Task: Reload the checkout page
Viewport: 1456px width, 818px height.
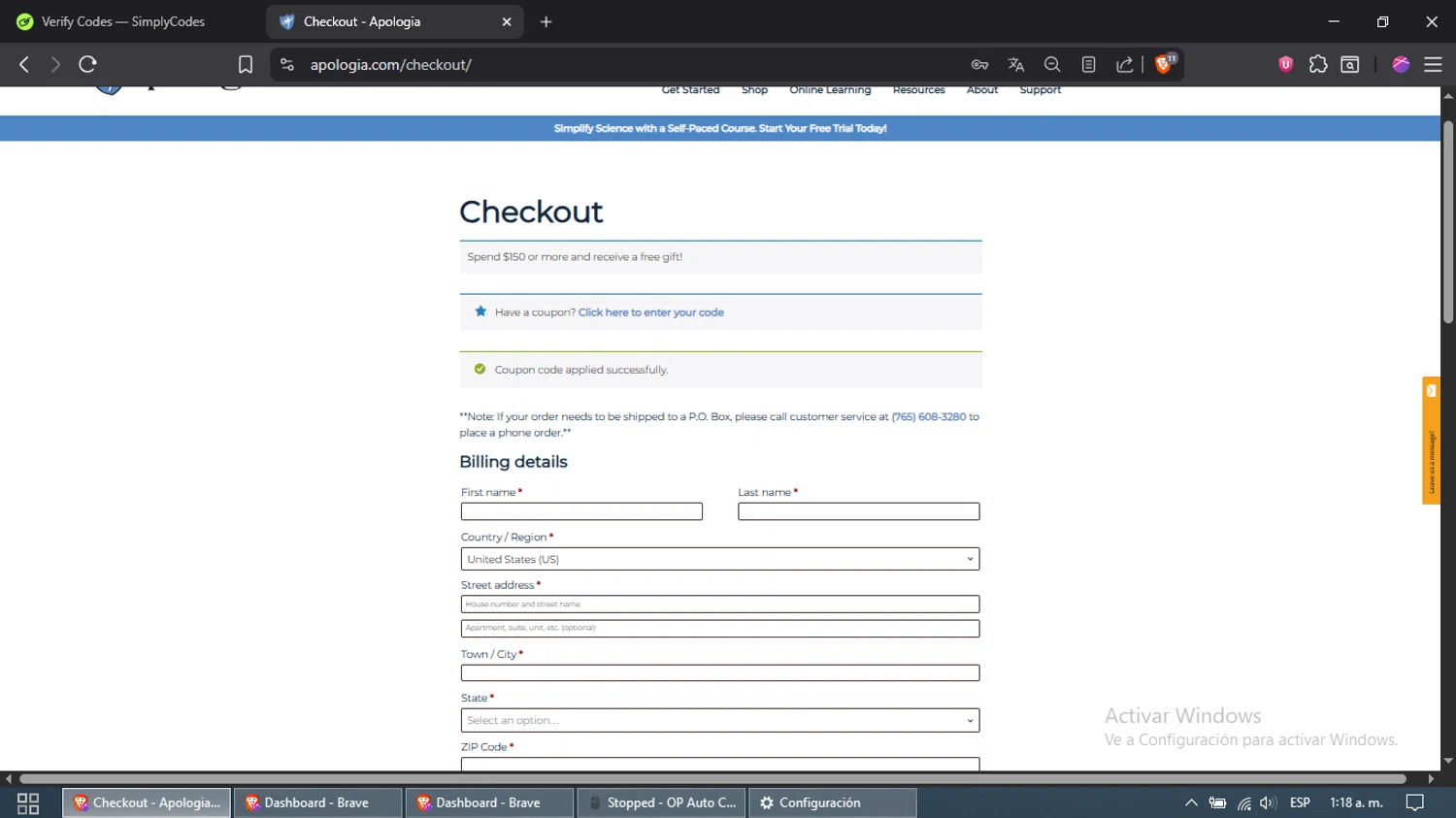Action: pos(87,65)
